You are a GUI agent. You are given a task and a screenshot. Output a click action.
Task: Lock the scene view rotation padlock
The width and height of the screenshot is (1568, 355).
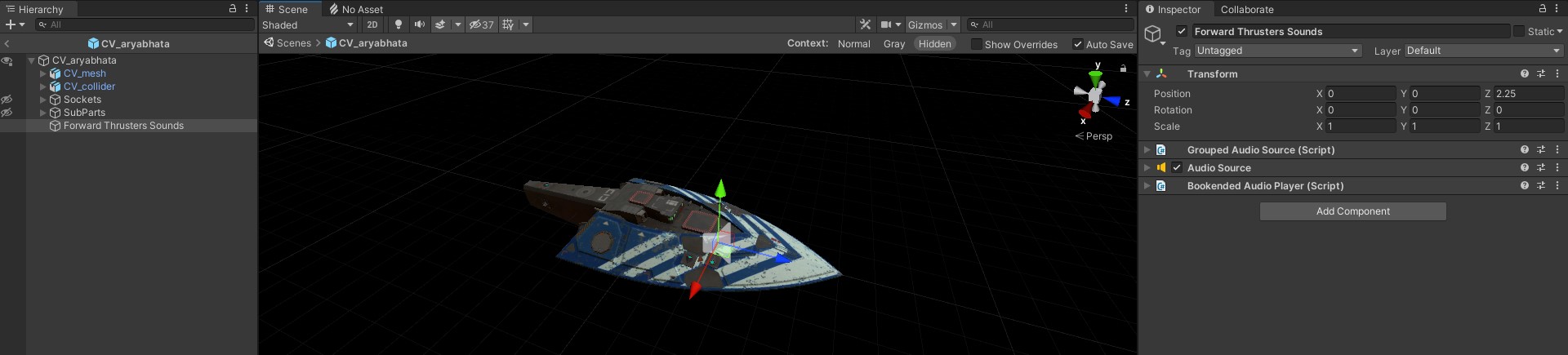(1123, 69)
